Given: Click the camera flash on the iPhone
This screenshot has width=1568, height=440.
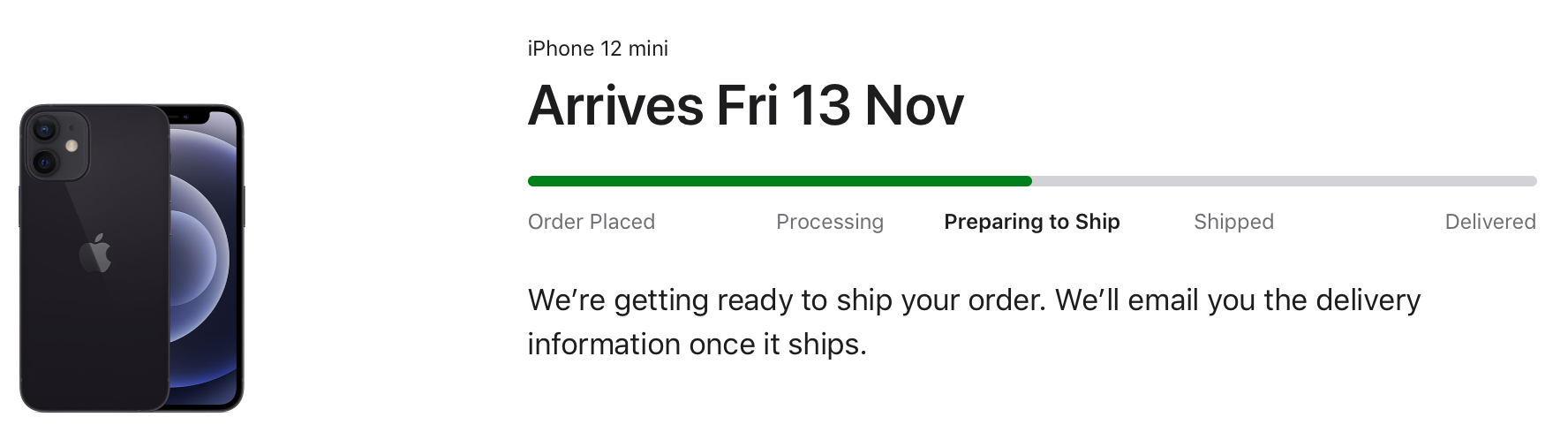Looking at the screenshot, I should point(72,146).
